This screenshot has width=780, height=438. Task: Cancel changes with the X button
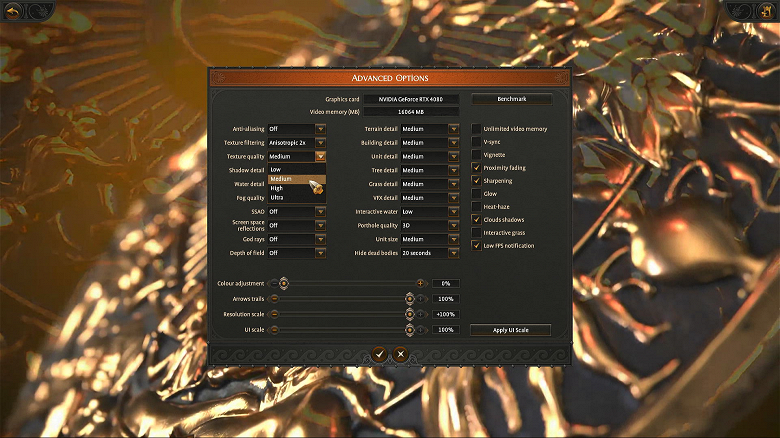pyautogui.click(x=400, y=354)
